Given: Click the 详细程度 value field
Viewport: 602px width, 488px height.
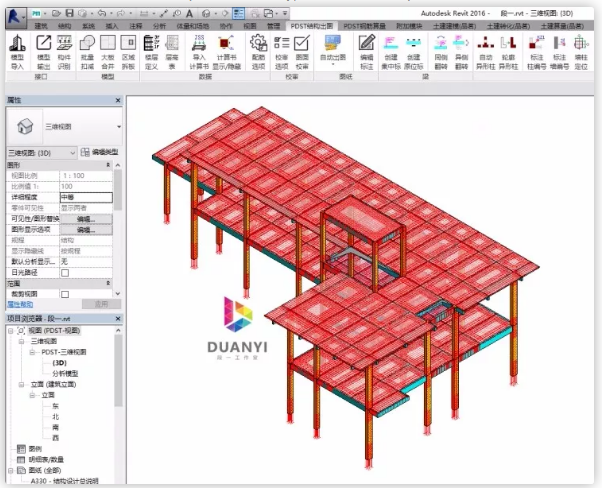Looking at the screenshot, I should [x=85, y=197].
